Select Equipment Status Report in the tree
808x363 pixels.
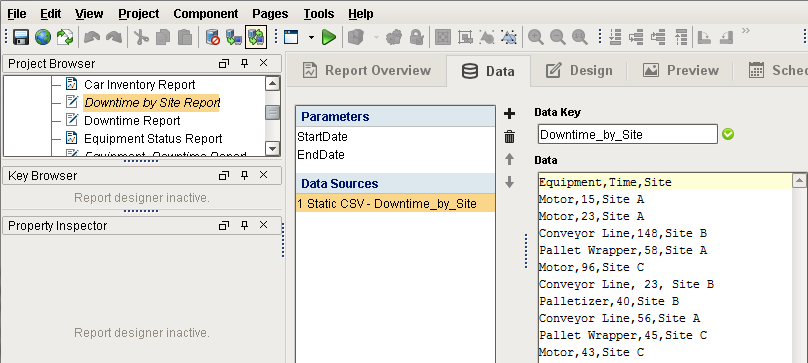(x=153, y=139)
